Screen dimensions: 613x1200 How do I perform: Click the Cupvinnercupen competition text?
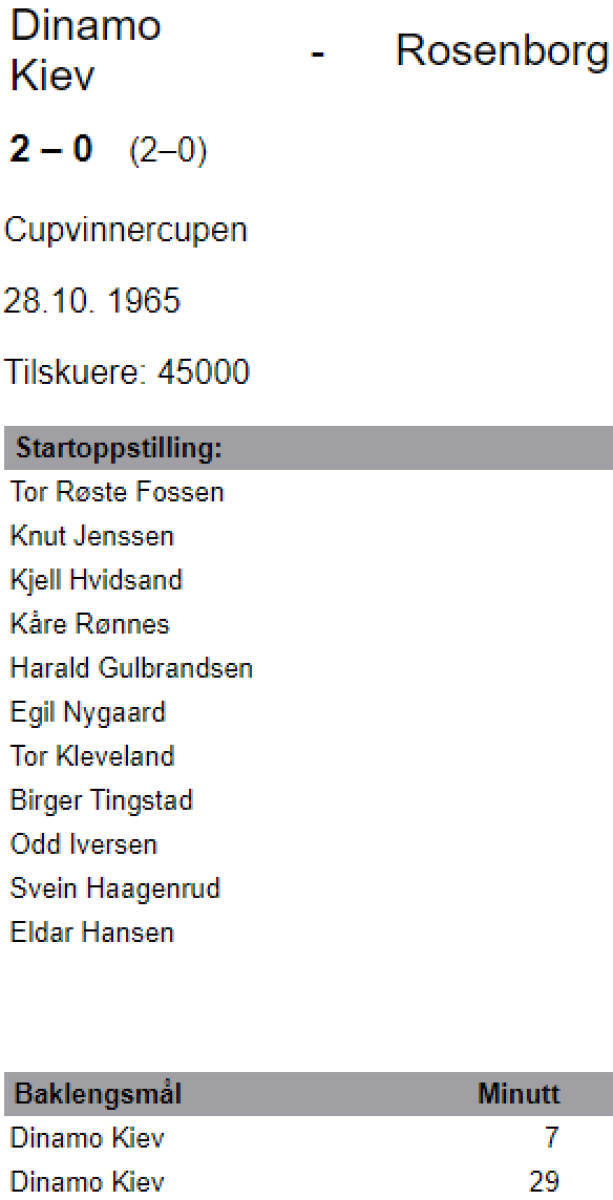pos(126,231)
